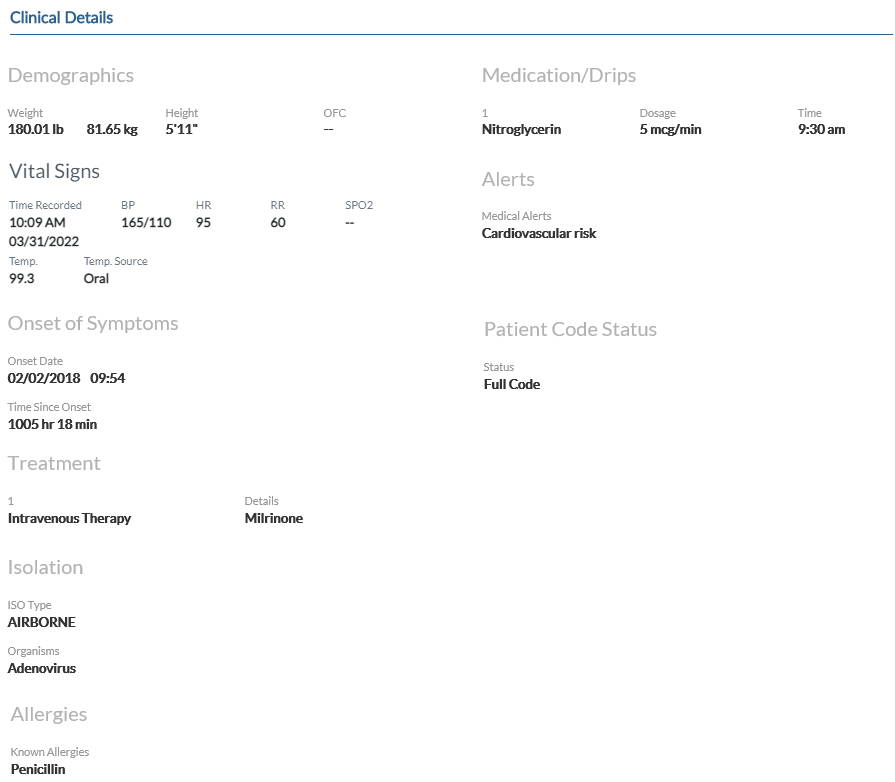Click the Oral temperature source
The width and height of the screenshot is (895, 782).
96,279
